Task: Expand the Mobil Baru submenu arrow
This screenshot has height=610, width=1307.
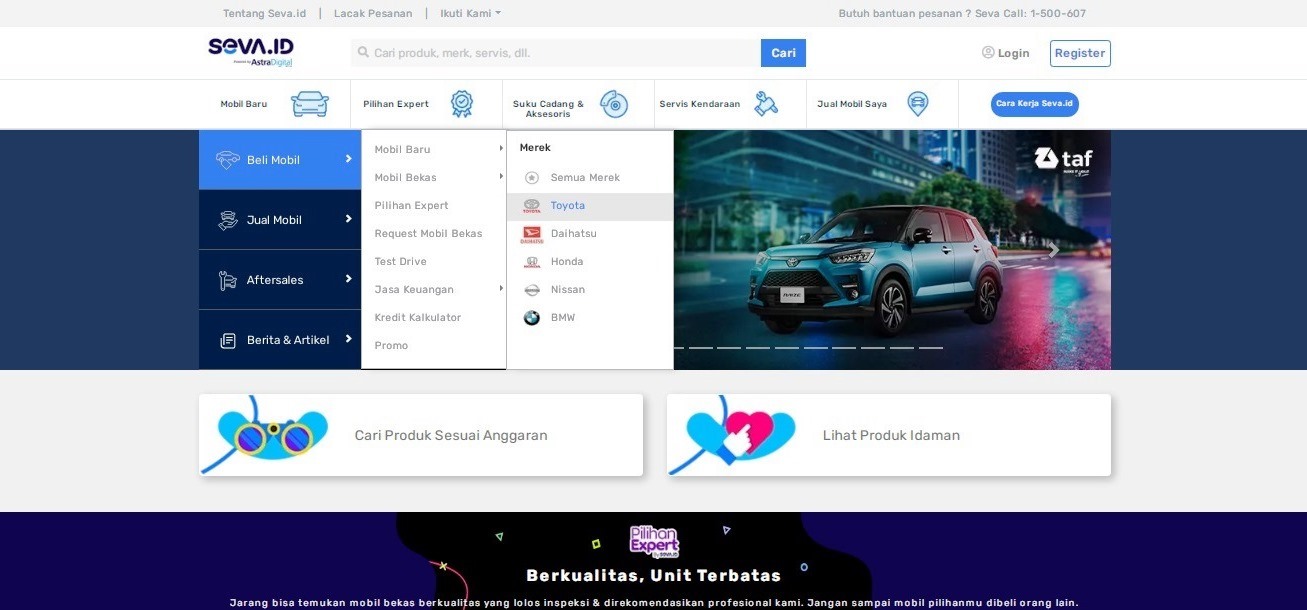Action: point(501,149)
